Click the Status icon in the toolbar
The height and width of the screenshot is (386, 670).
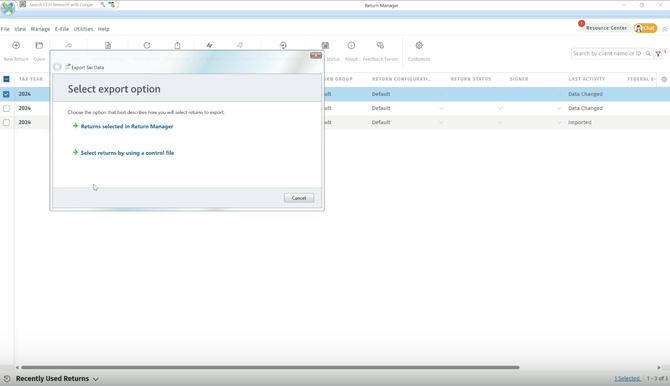pos(325,45)
